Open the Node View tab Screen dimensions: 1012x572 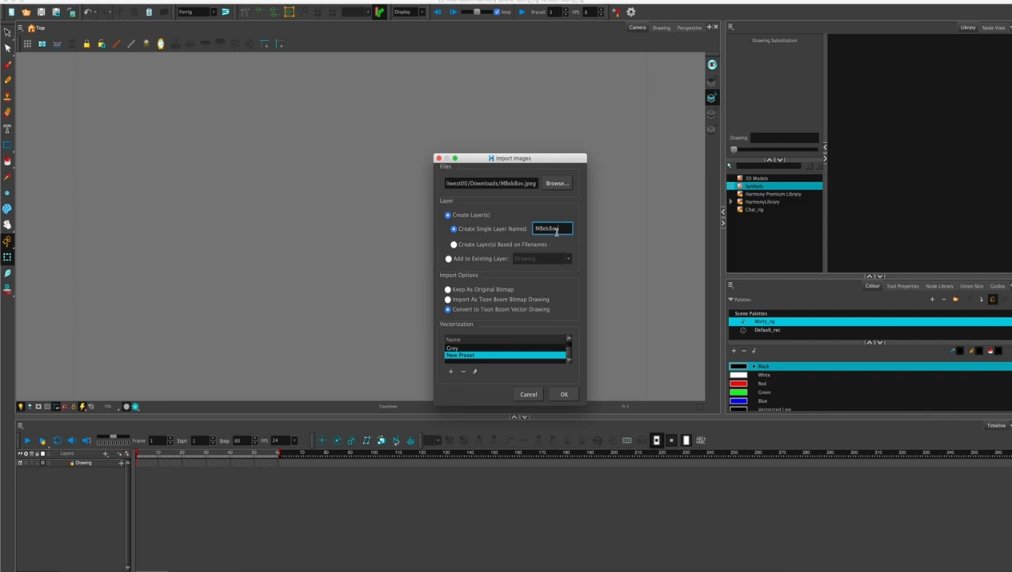993,28
